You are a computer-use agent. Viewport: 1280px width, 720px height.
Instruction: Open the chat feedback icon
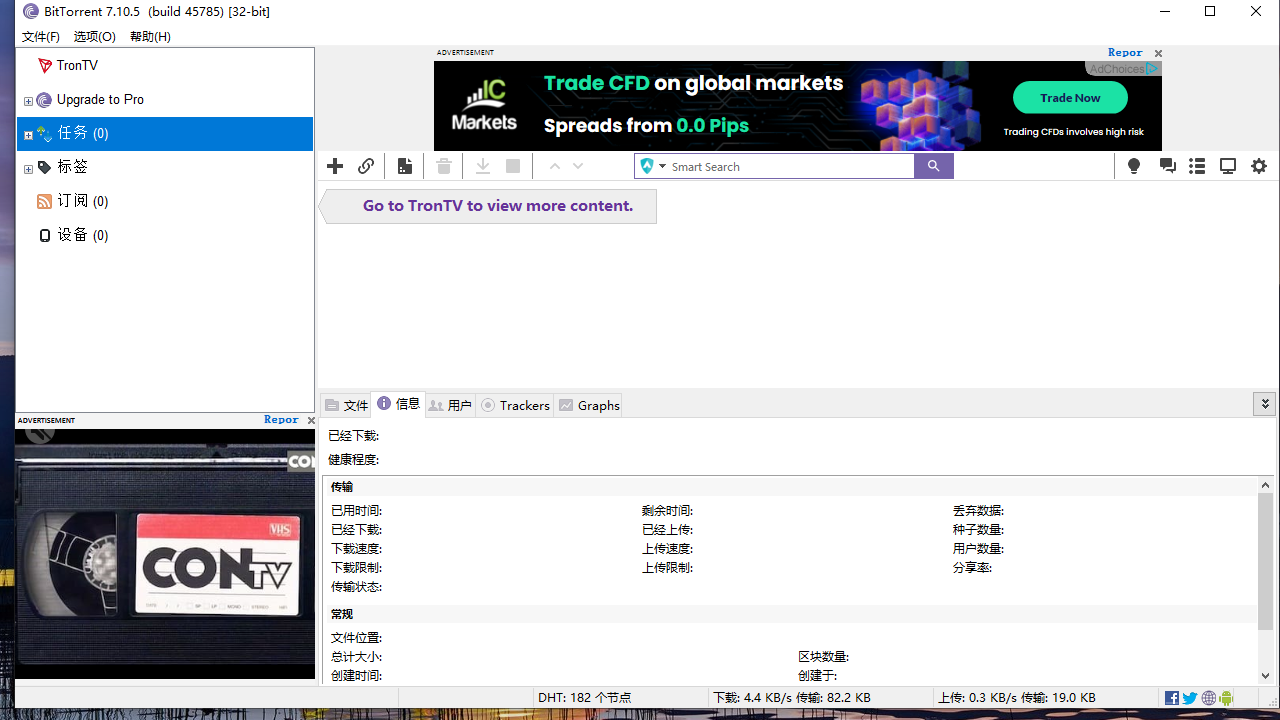point(1166,166)
